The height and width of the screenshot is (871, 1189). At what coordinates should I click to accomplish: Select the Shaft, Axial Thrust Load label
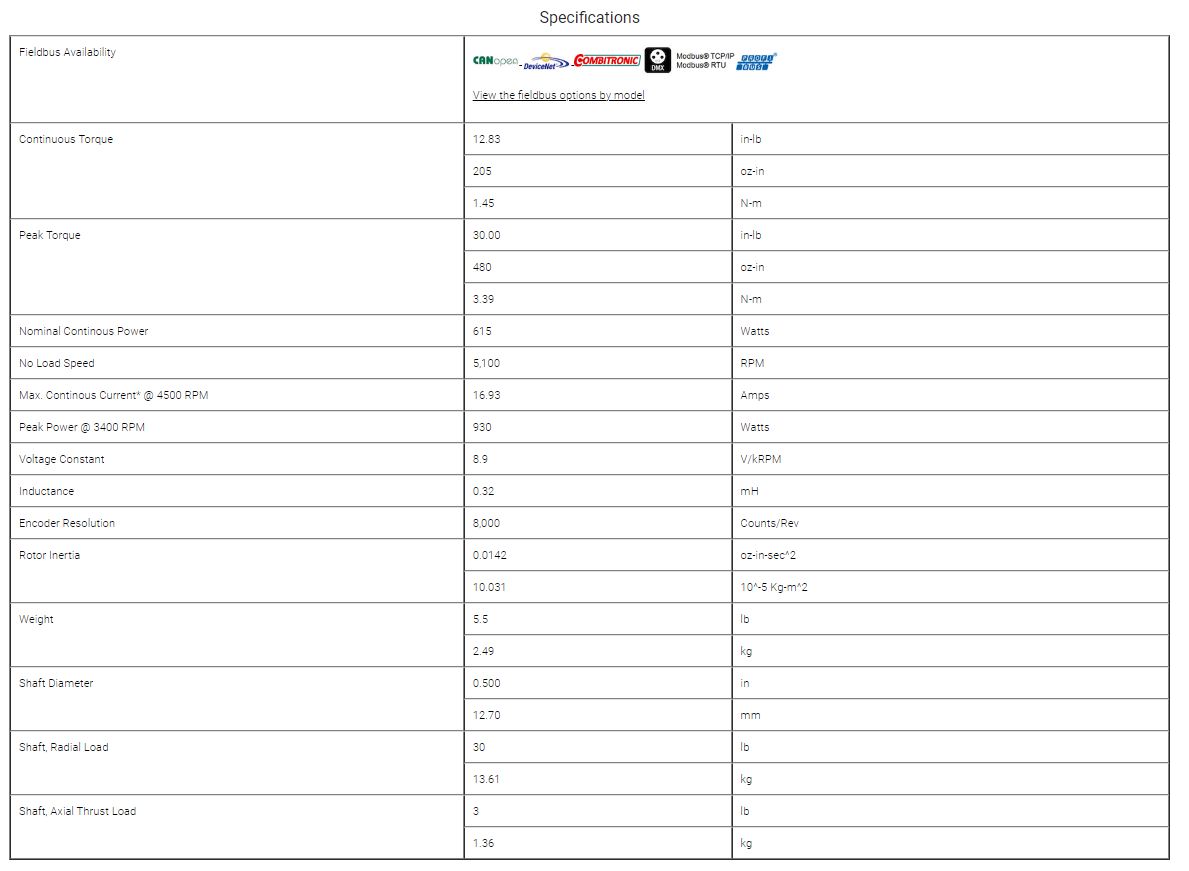pyautogui.click(x=77, y=811)
